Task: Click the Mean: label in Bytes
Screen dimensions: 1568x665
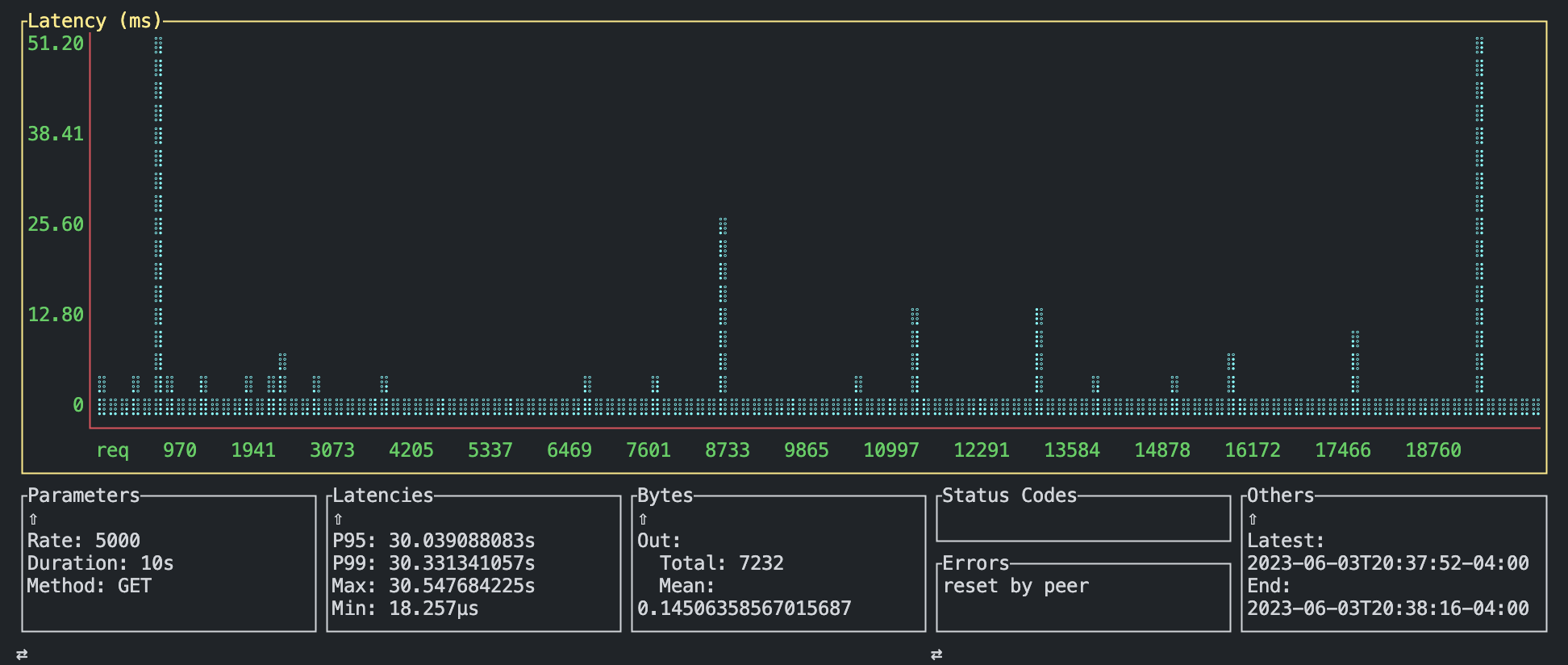Action: (x=687, y=586)
